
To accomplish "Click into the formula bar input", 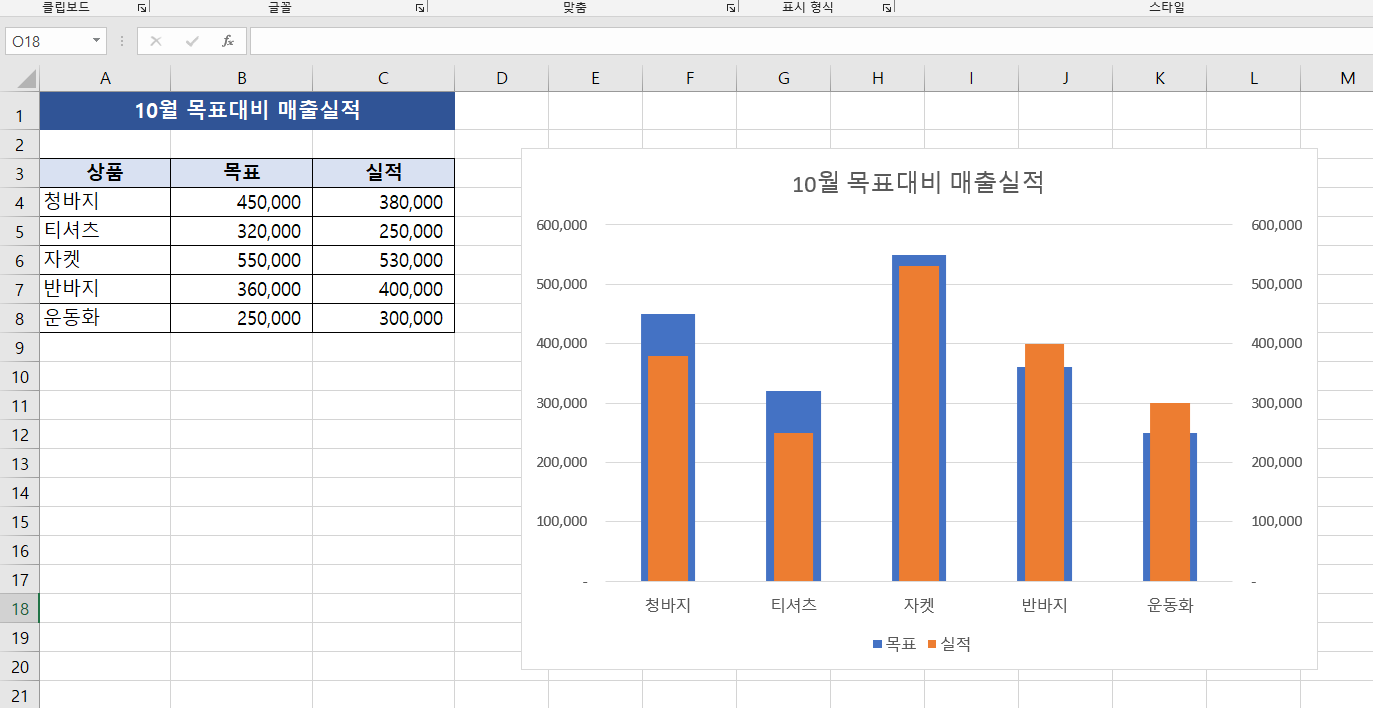I will click(811, 41).
